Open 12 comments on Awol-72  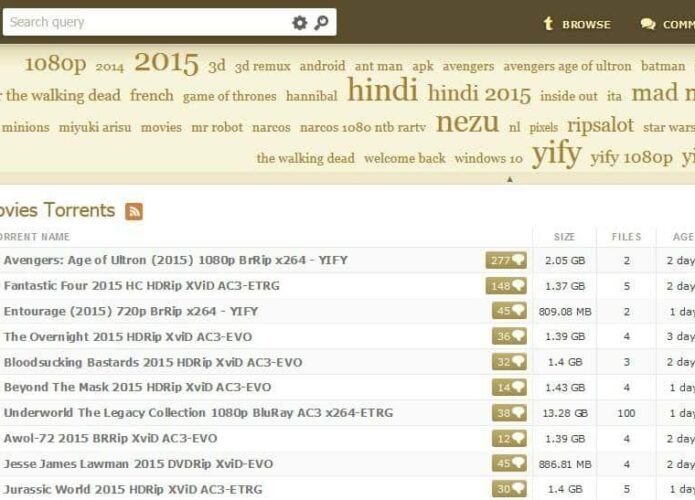[509, 438]
